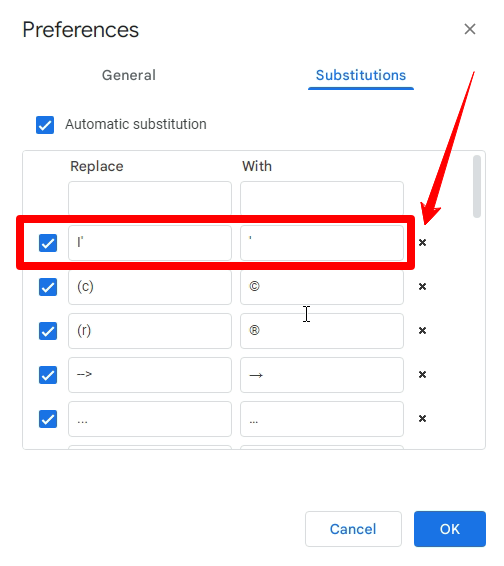This screenshot has height=566, width=504.
Task: Click the Cancel button
Action: (353, 529)
